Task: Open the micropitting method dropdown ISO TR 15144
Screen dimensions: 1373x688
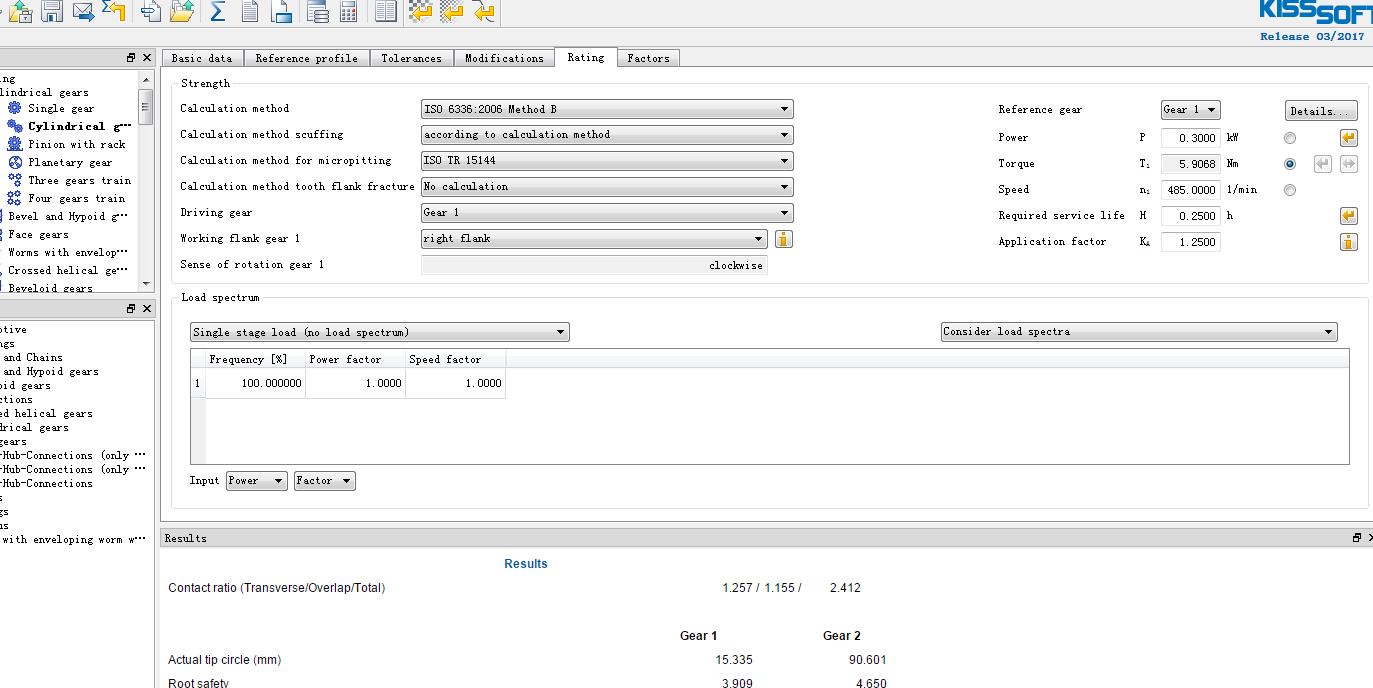Action: (x=607, y=161)
